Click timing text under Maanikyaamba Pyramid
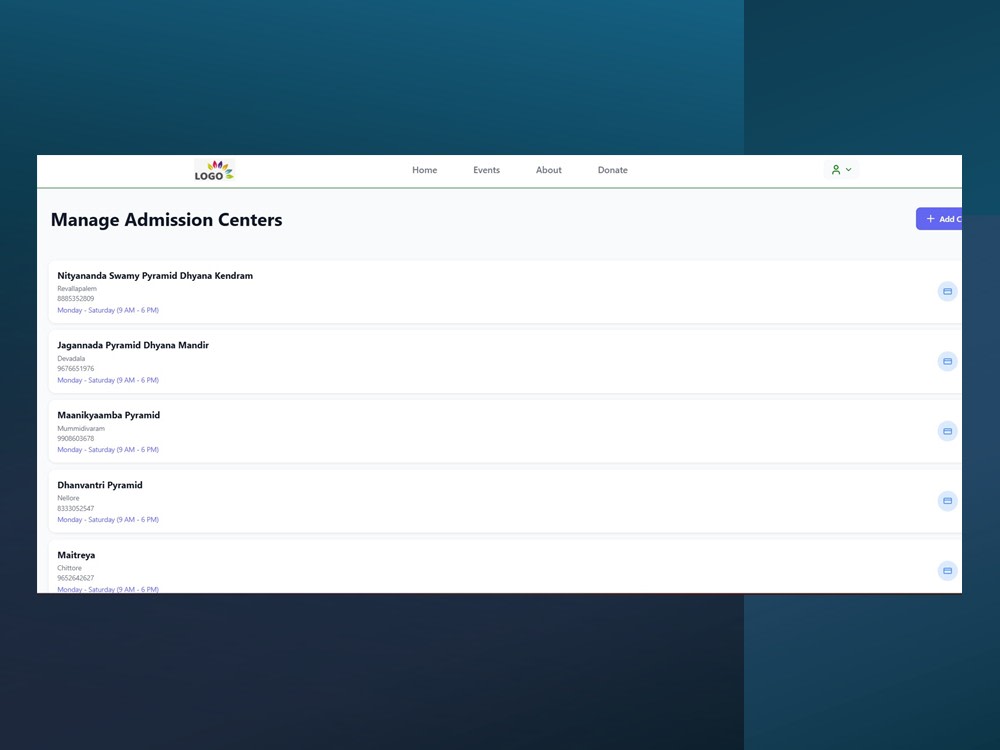The height and width of the screenshot is (750, 1000). pyautogui.click(x=108, y=450)
